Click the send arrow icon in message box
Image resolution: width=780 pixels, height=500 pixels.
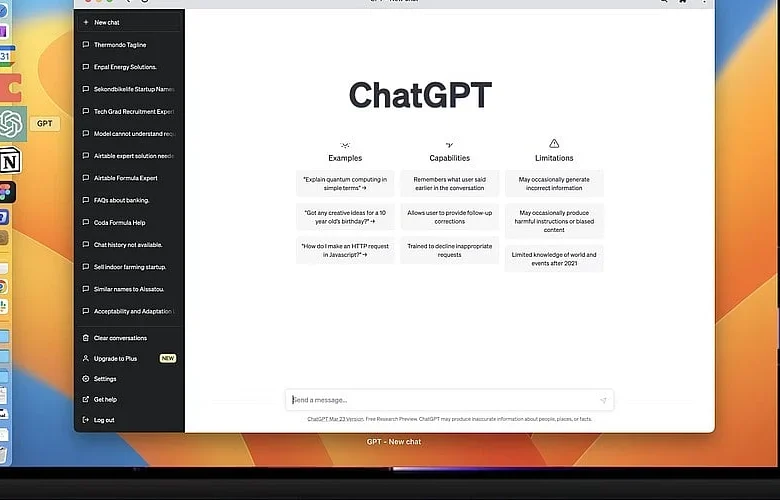(x=603, y=400)
